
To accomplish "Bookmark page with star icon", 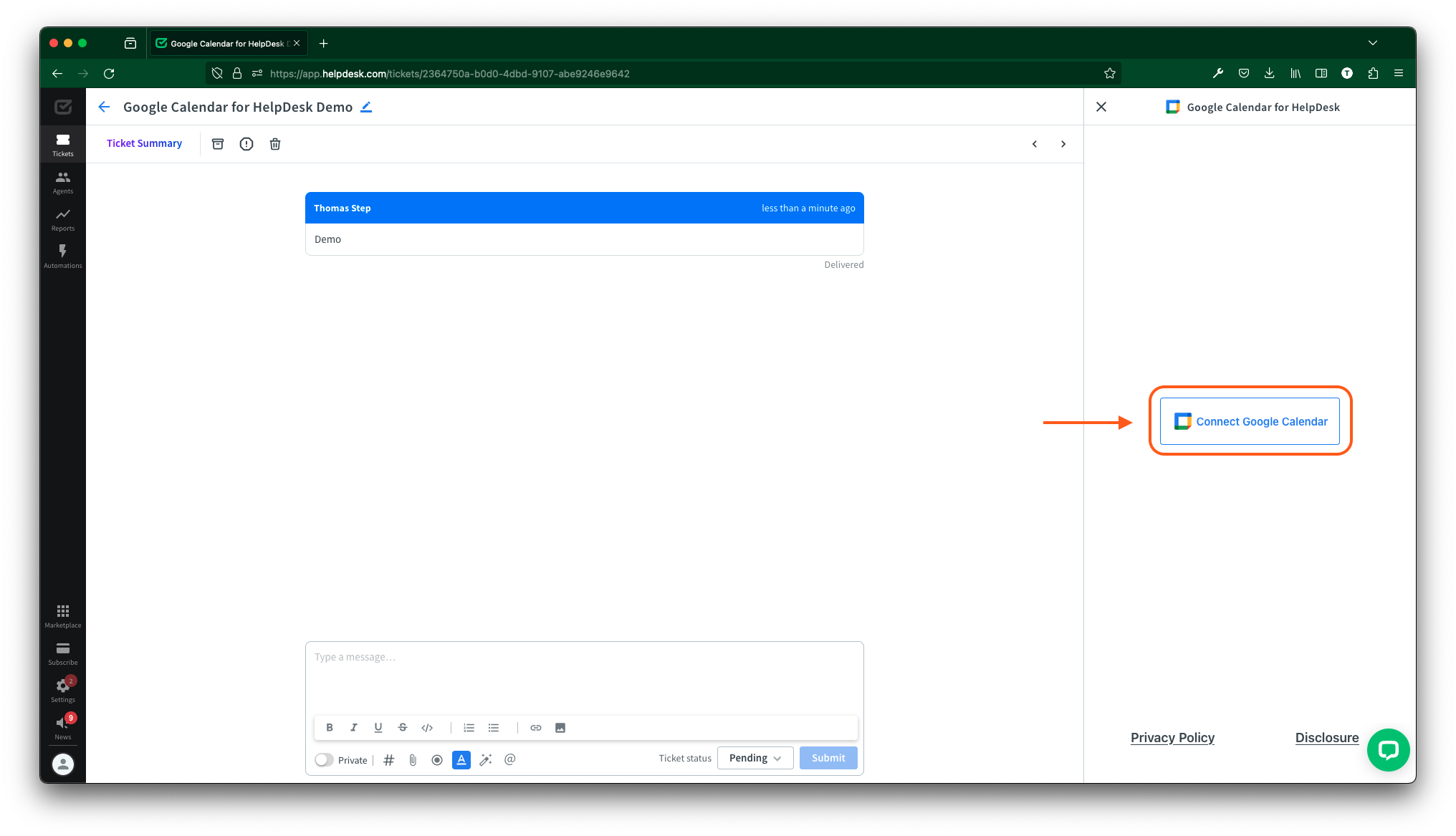I will click(x=1110, y=73).
